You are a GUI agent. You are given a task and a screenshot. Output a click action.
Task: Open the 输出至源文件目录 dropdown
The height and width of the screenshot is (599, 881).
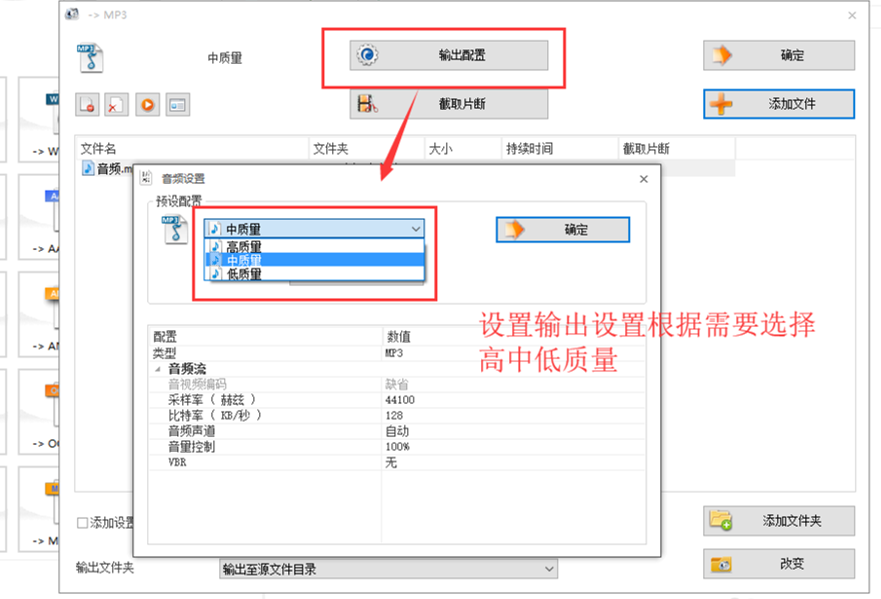pyautogui.click(x=549, y=567)
